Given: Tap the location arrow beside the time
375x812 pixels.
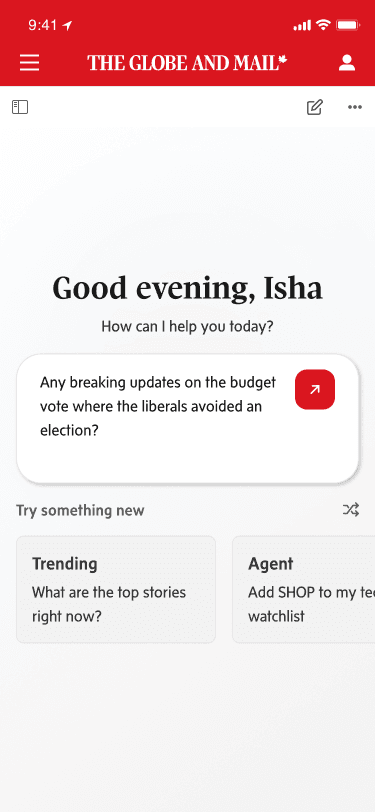Looking at the screenshot, I should [67, 25].
